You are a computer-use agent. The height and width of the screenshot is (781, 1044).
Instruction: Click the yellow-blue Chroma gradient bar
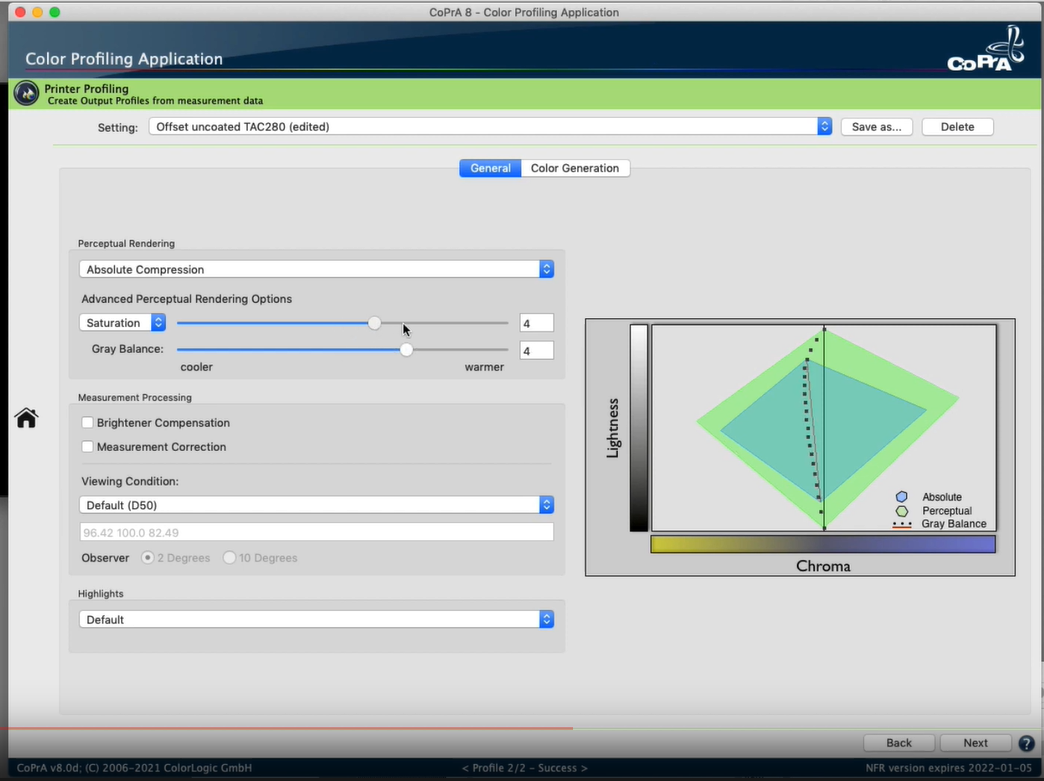[x=823, y=544]
